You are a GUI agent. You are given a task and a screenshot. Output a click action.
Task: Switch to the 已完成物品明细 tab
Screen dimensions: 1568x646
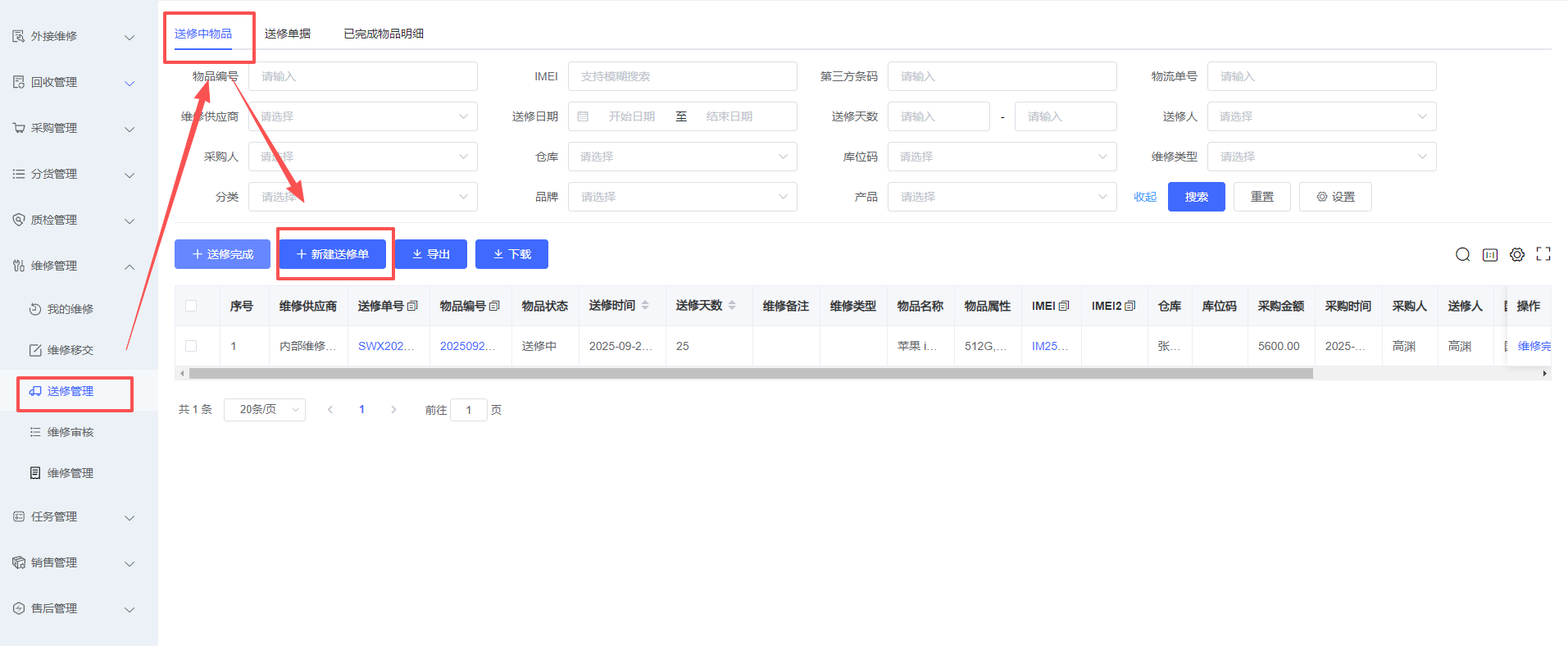point(384,34)
